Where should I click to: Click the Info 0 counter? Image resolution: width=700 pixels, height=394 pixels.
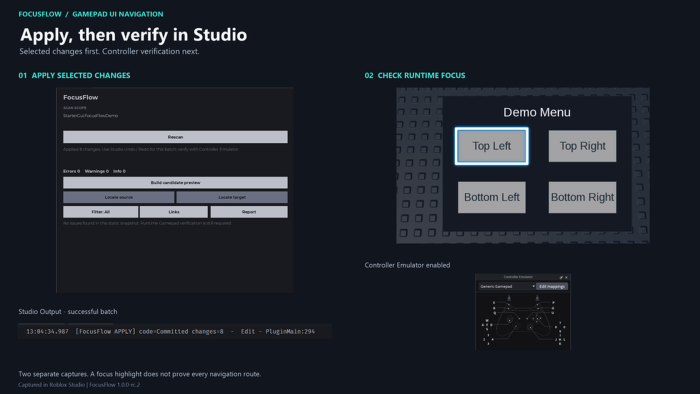pyautogui.click(x=119, y=171)
